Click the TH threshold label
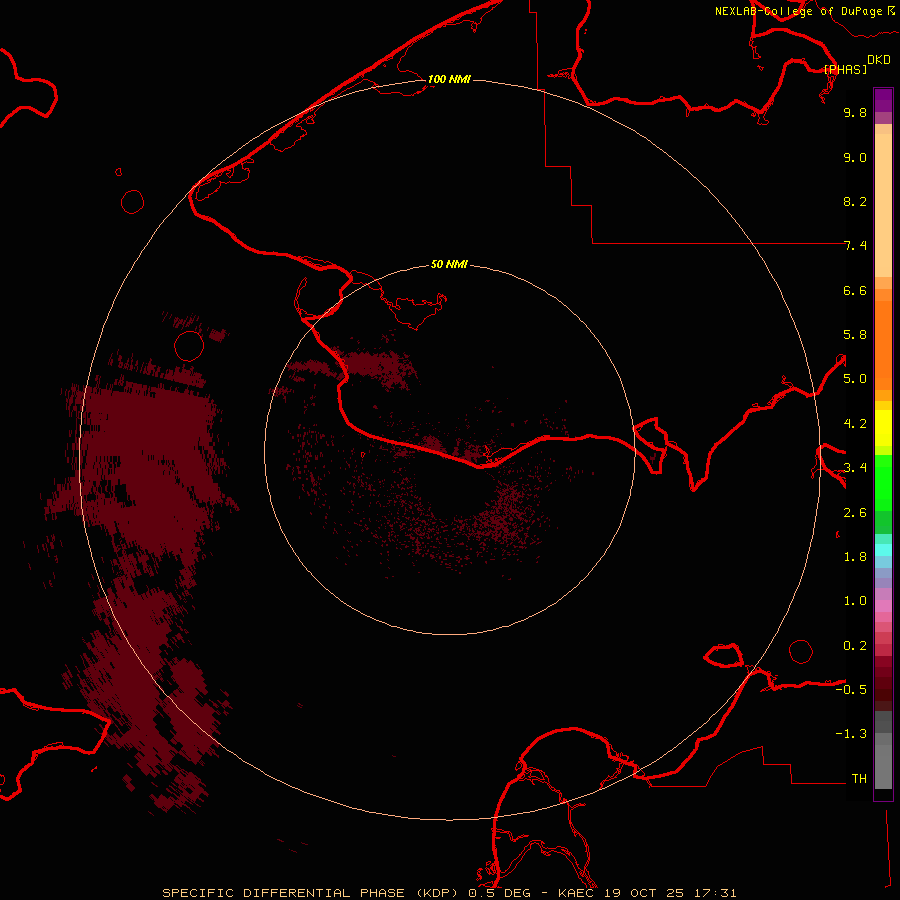Screen dimensions: 900x900 [x=859, y=779]
